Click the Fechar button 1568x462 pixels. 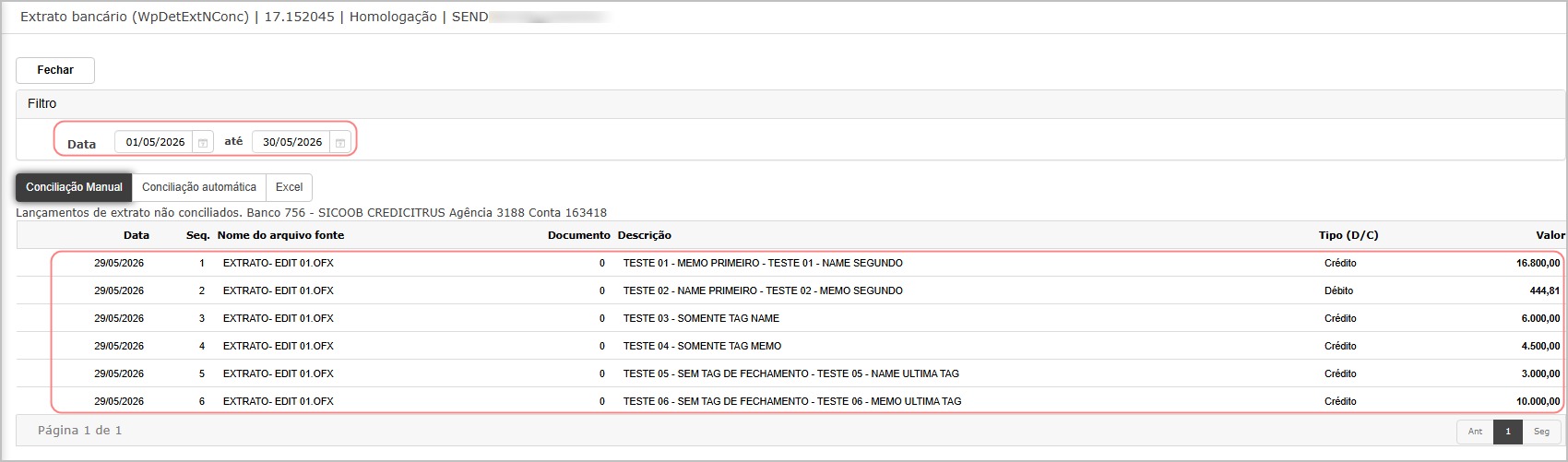point(55,70)
